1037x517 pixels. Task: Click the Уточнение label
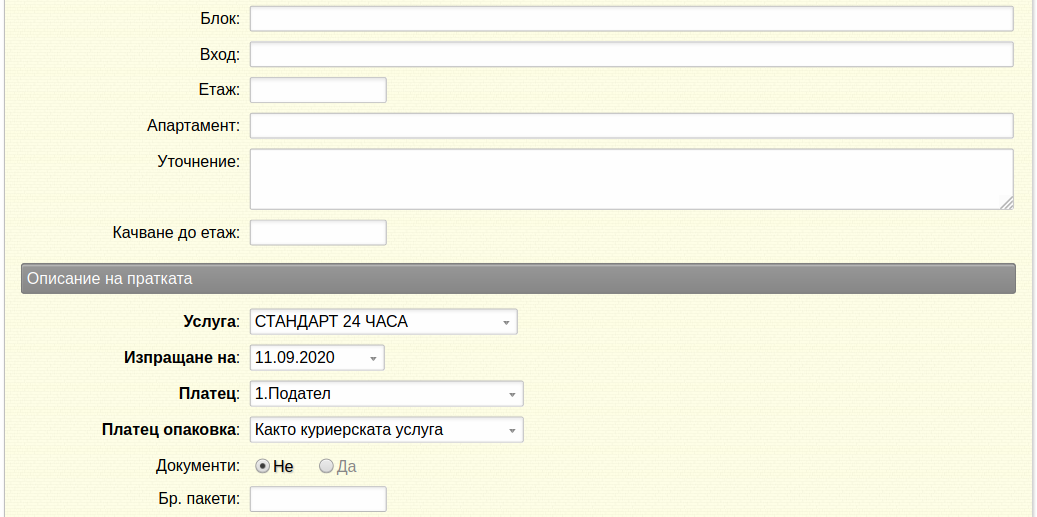[198, 161]
